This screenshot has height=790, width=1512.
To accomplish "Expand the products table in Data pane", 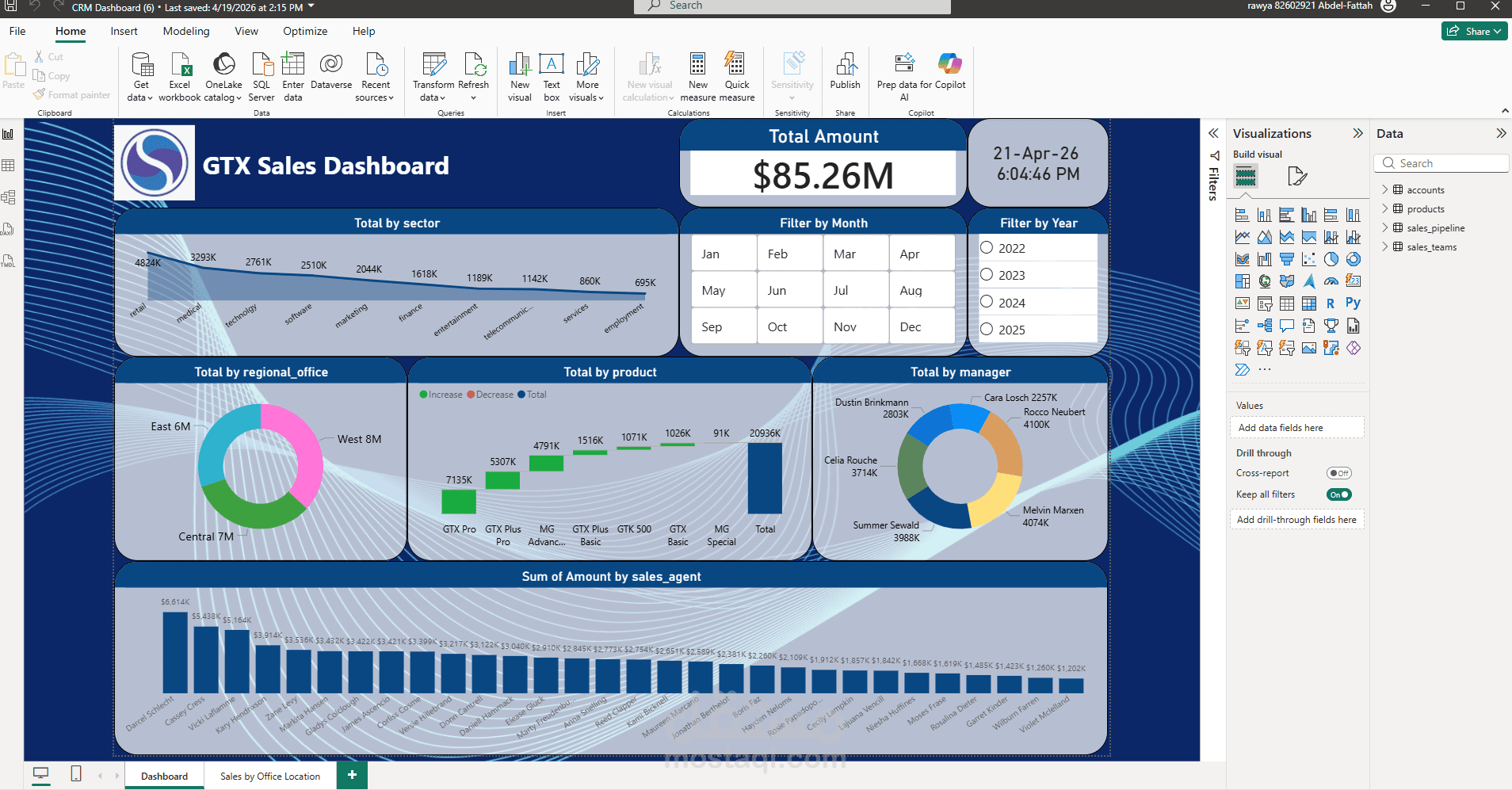I will (1385, 208).
